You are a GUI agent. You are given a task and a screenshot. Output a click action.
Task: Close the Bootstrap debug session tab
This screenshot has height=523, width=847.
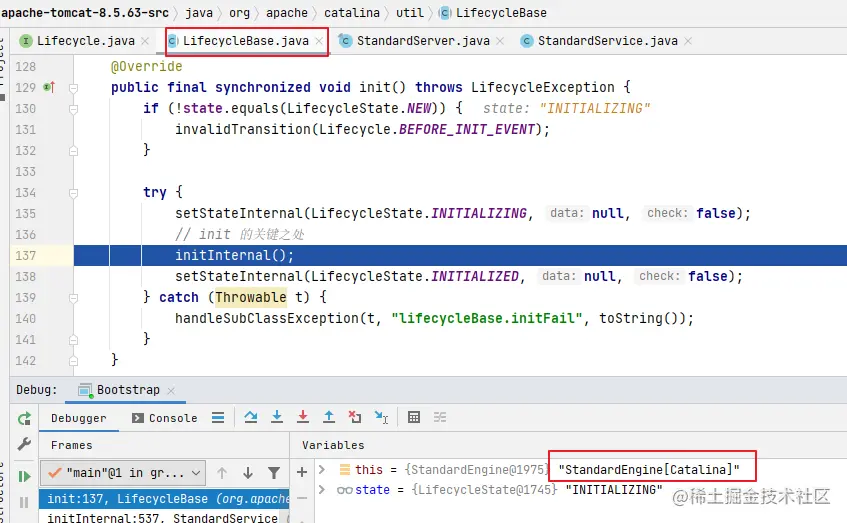coord(171,390)
